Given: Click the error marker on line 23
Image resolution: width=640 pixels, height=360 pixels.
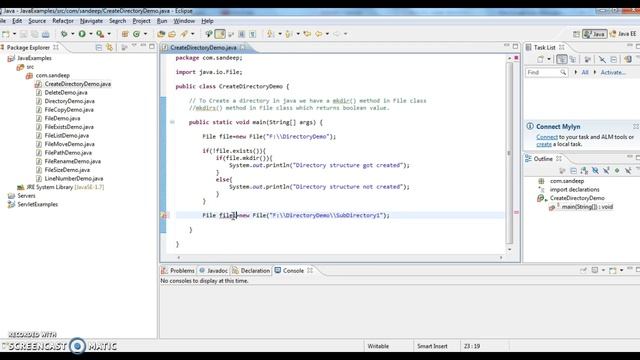Looking at the screenshot, I should (x=164, y=216).
